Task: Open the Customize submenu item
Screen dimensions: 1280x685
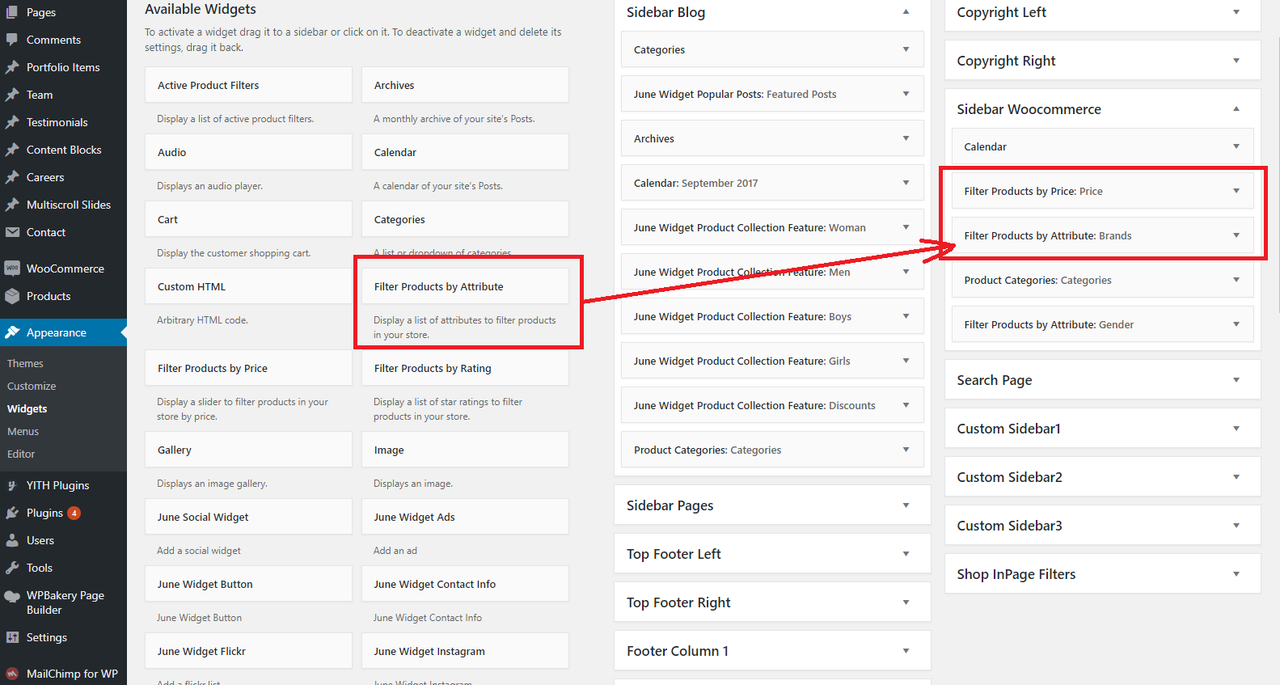Action: tap(31, 386)
